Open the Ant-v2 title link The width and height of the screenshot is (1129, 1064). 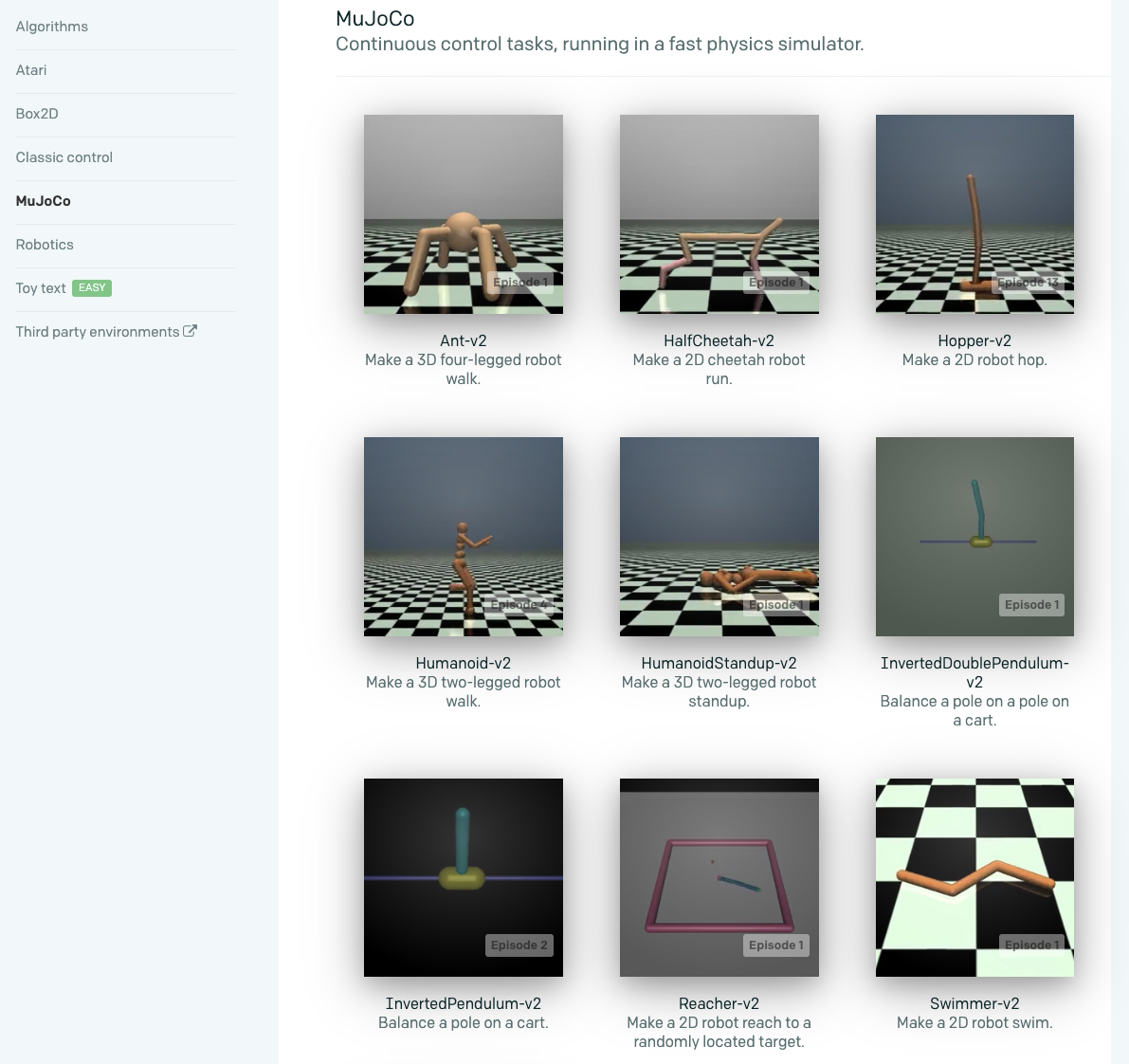(463, 340)
